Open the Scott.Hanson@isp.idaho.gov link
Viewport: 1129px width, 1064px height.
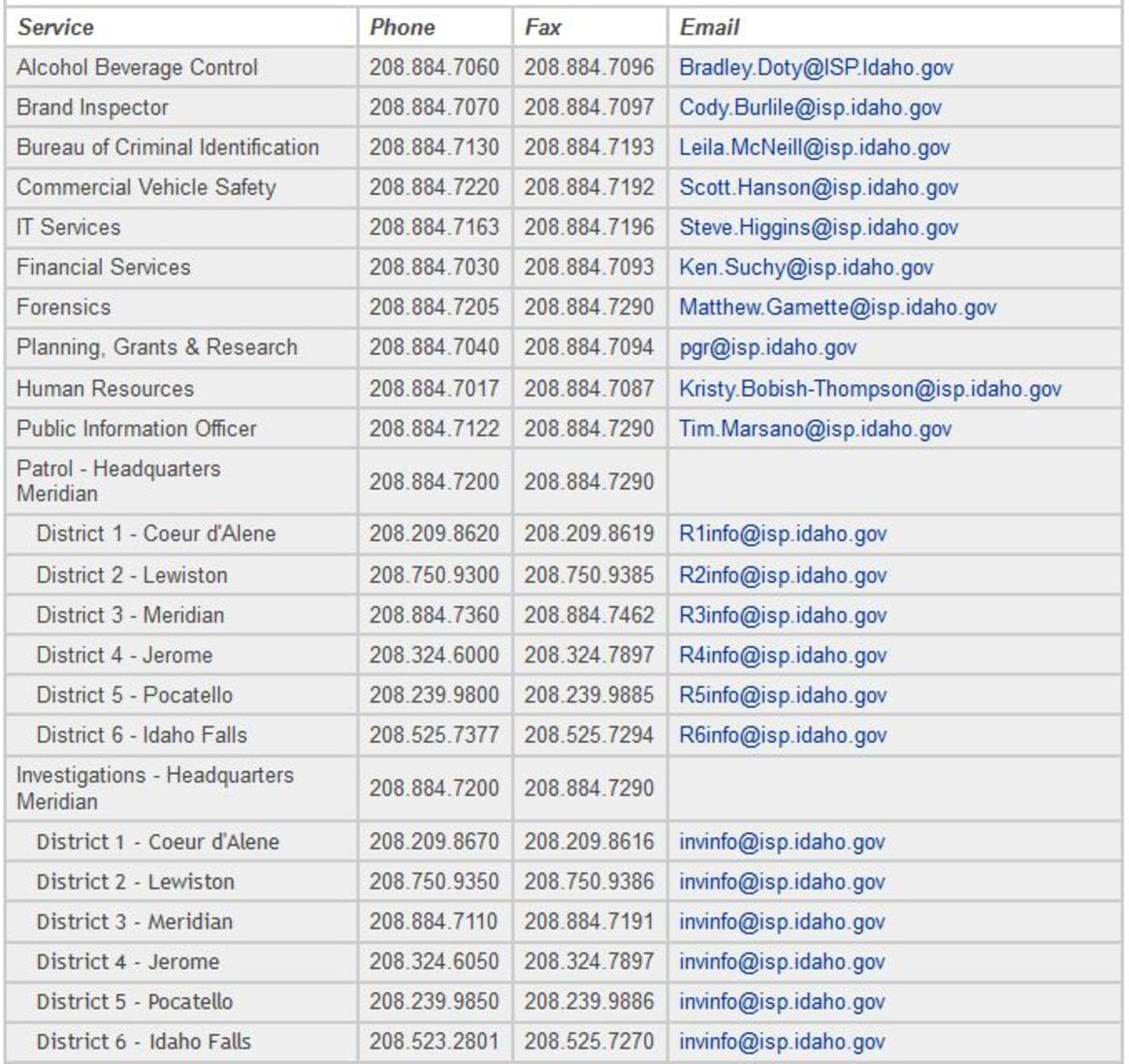pyautogui.click(x=819, y=188)
